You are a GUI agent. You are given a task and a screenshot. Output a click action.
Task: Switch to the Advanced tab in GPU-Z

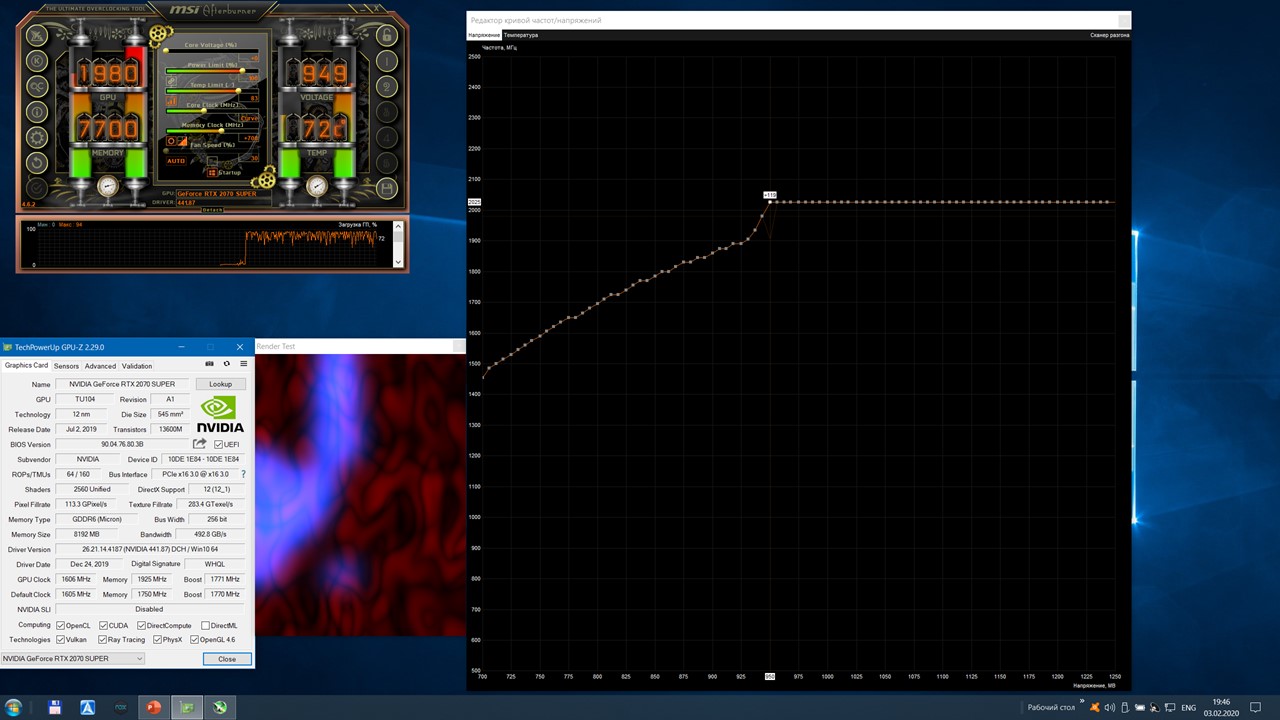pos(100,366)
